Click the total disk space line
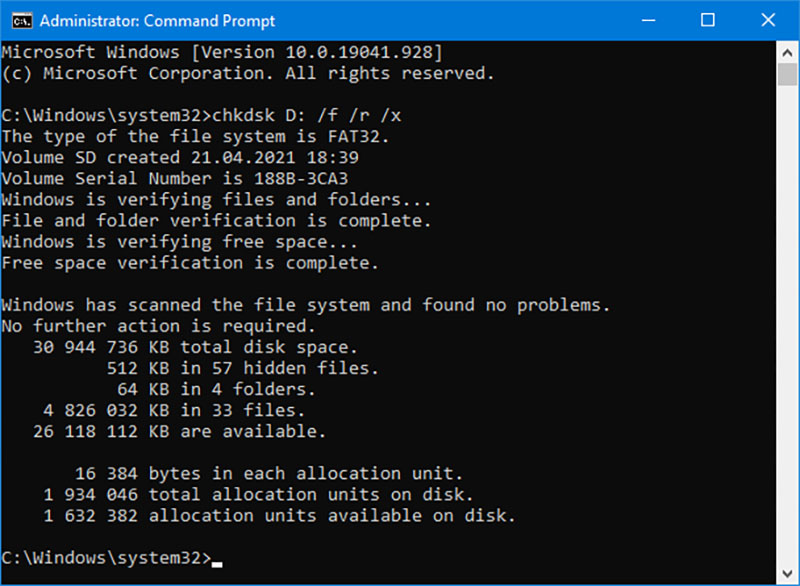This screenshot has width=800, height=586. (180, 346)
